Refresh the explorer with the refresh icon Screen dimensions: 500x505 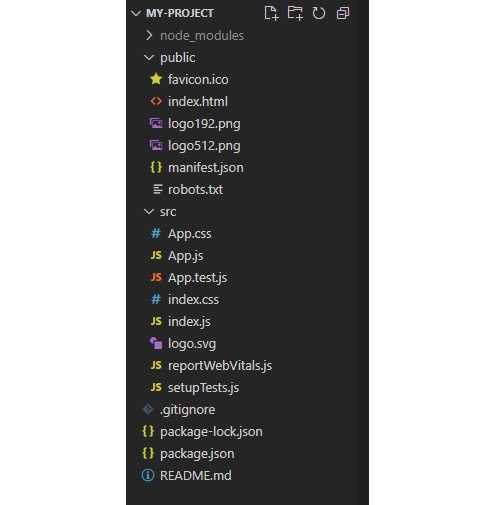coord(319,13)
